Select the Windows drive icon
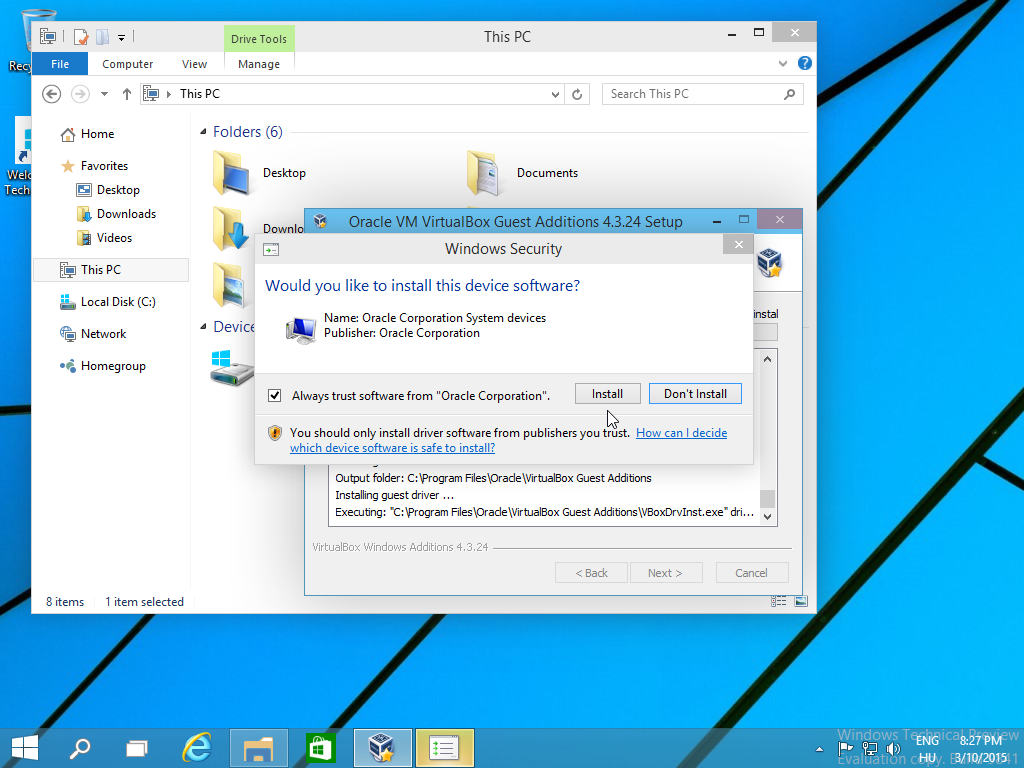The width and height of the screenshot is (1024, 768). pyautogui.click(x=231, y=368)
